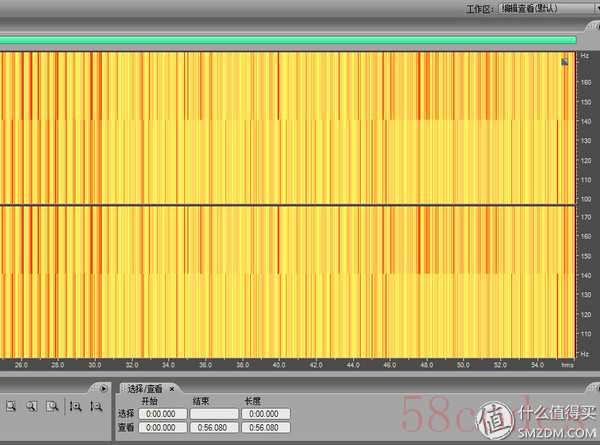Screen dimensions: 600x445
Task: Click the green horizontal zoom scrollbar
Action: (288, 40)
